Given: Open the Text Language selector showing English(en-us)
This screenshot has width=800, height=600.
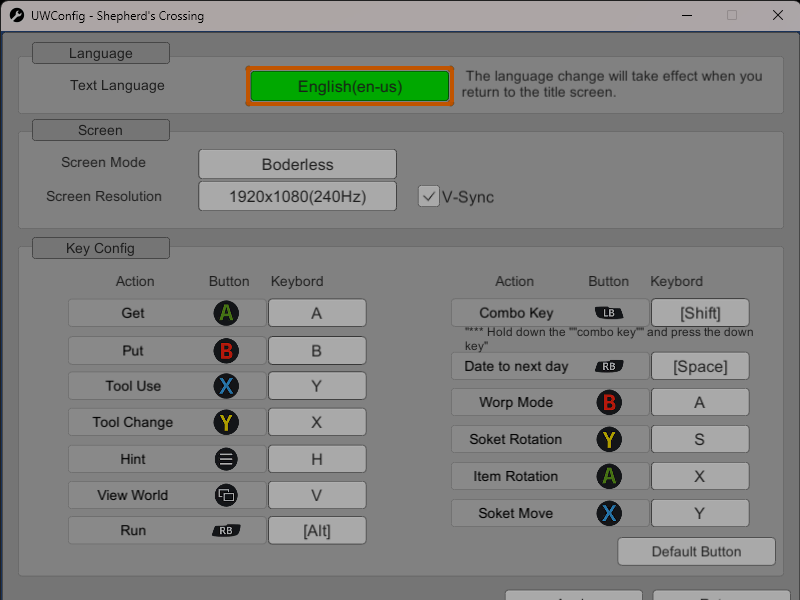Looking at the screenshot, I should click(x=349, y=86).
